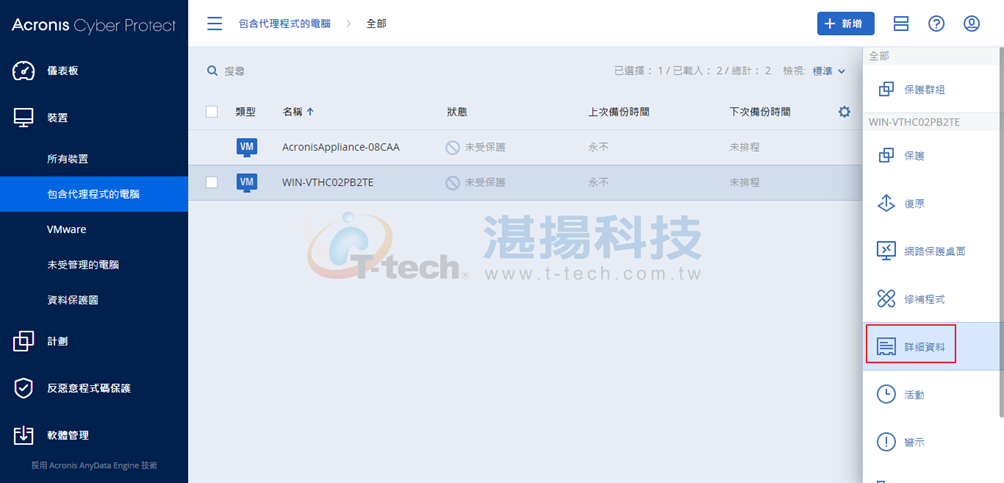Click the 保護群組 icon in right panel
Viewport: 1004px width, 483px height.
tap(886, 90)
